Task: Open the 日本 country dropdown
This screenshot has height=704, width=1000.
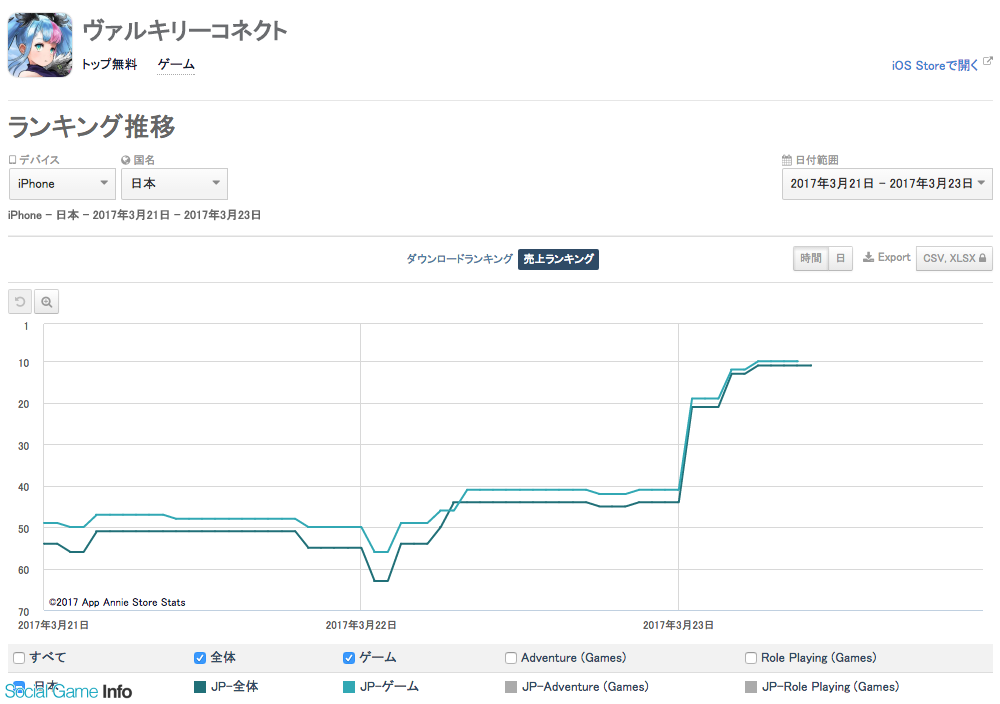Action: pyautogui.click(x=174, y=184)
